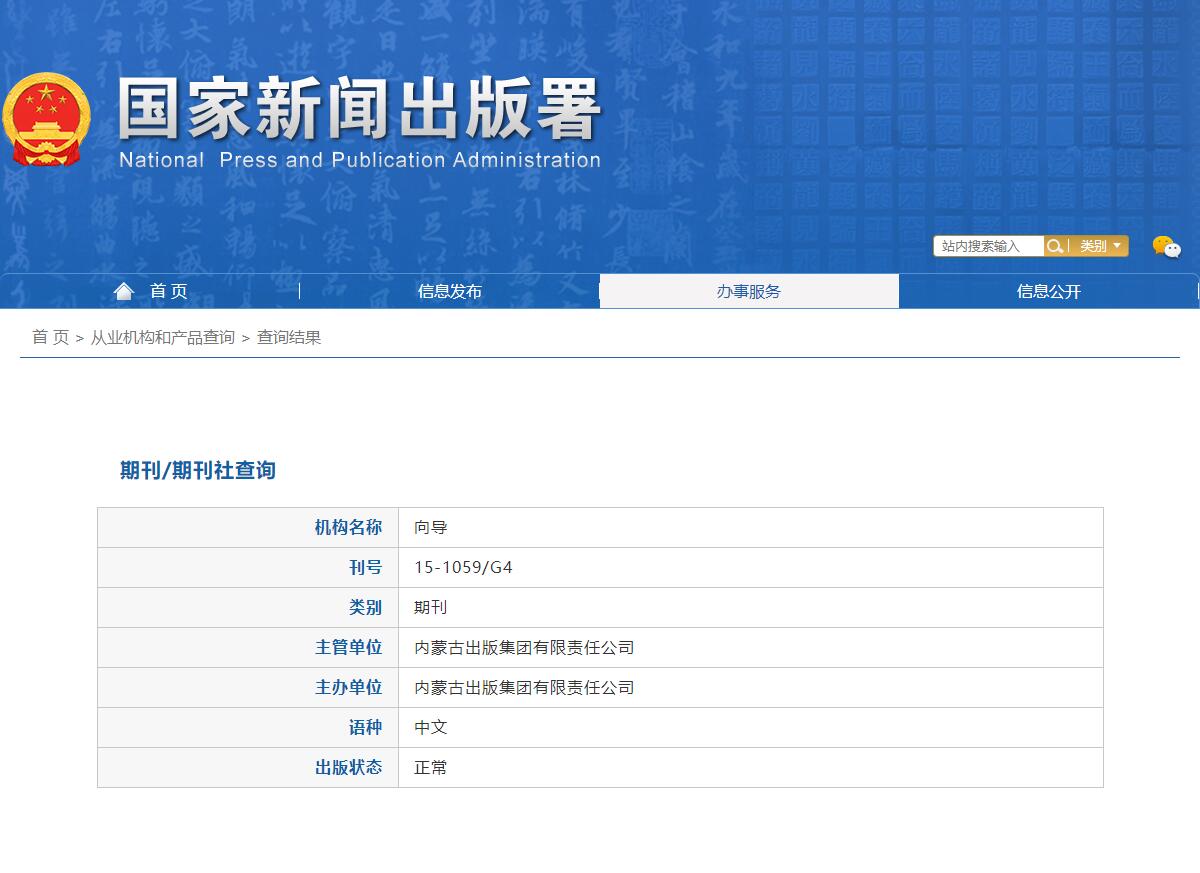Image resolution: width=1200 pixels, height=873 pixels.
Task: Click the 查询结果 breadcrumb item
Action: pos(289,338)
